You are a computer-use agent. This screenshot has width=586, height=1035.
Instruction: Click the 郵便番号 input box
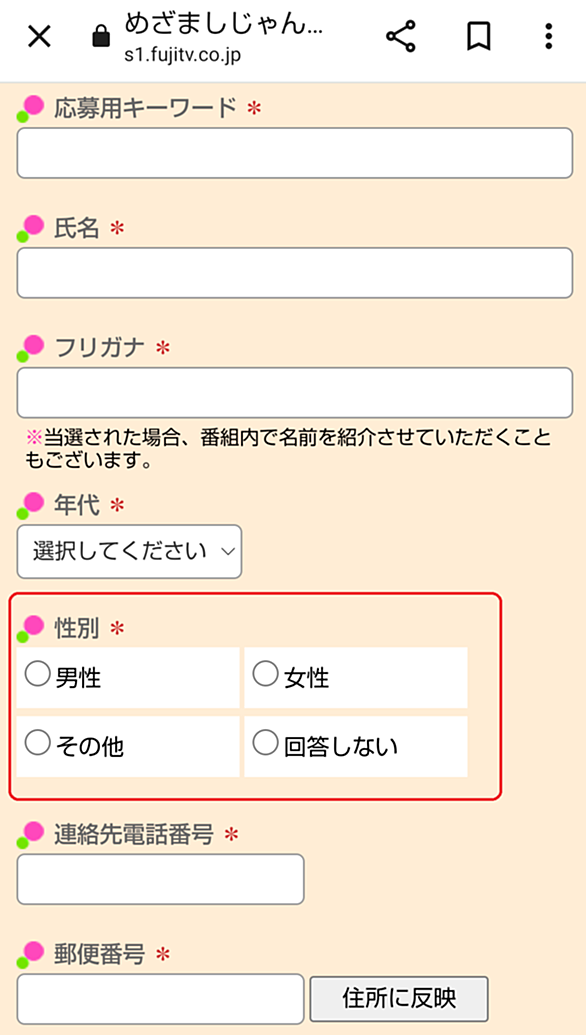160,999
